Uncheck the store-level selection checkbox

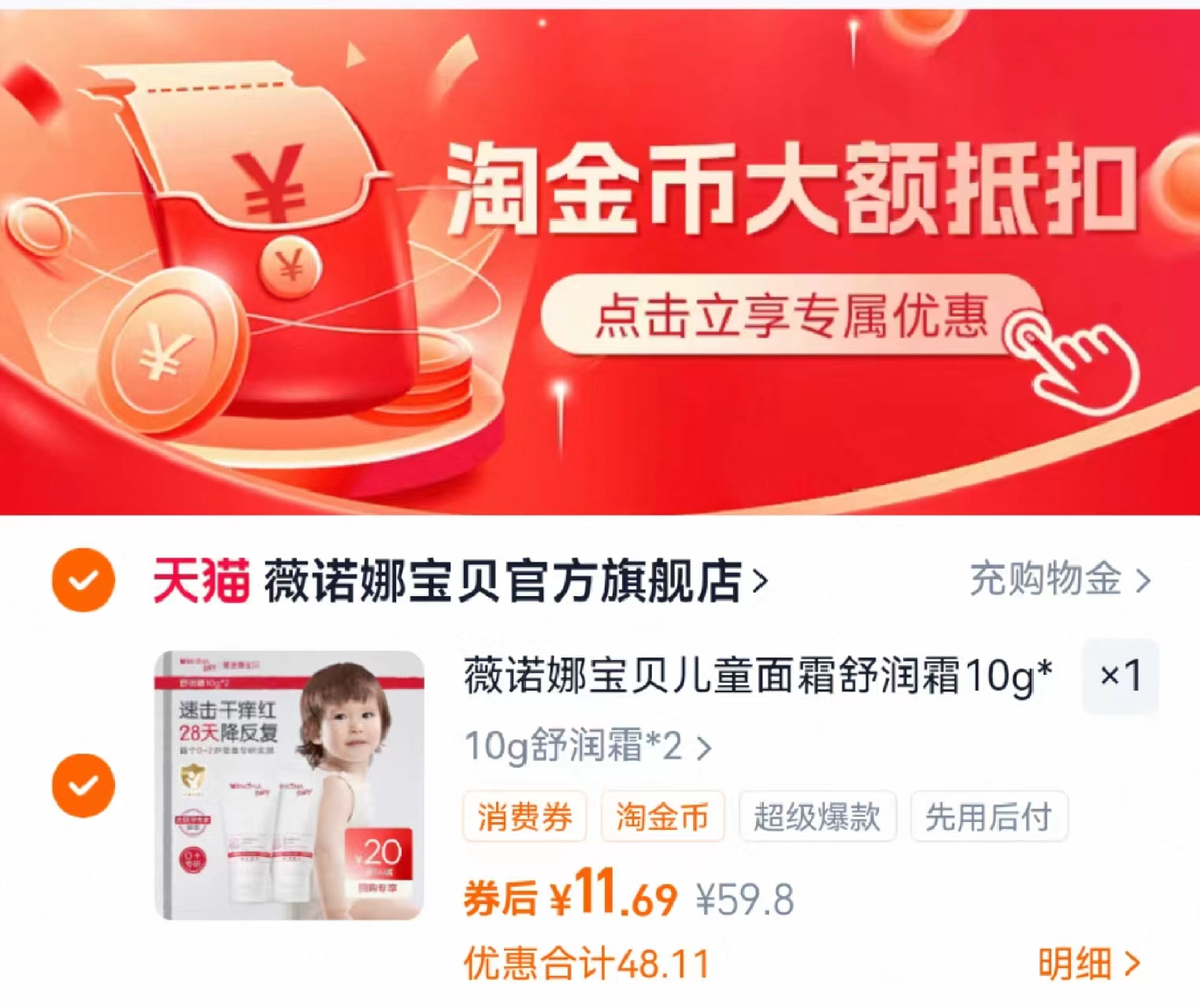[x=83, y=580]
